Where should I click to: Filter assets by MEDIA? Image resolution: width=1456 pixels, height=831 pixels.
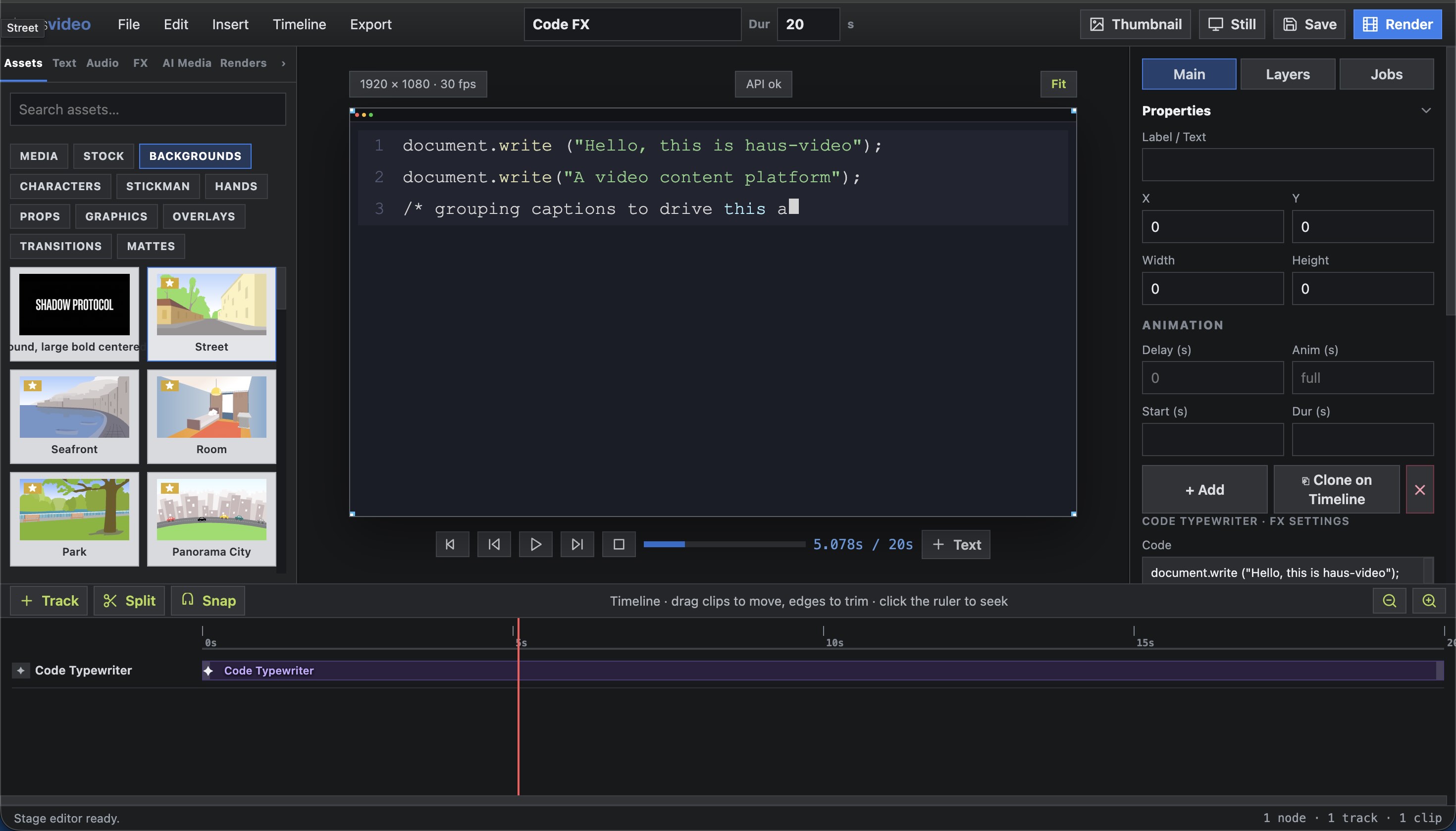(39, 156)
